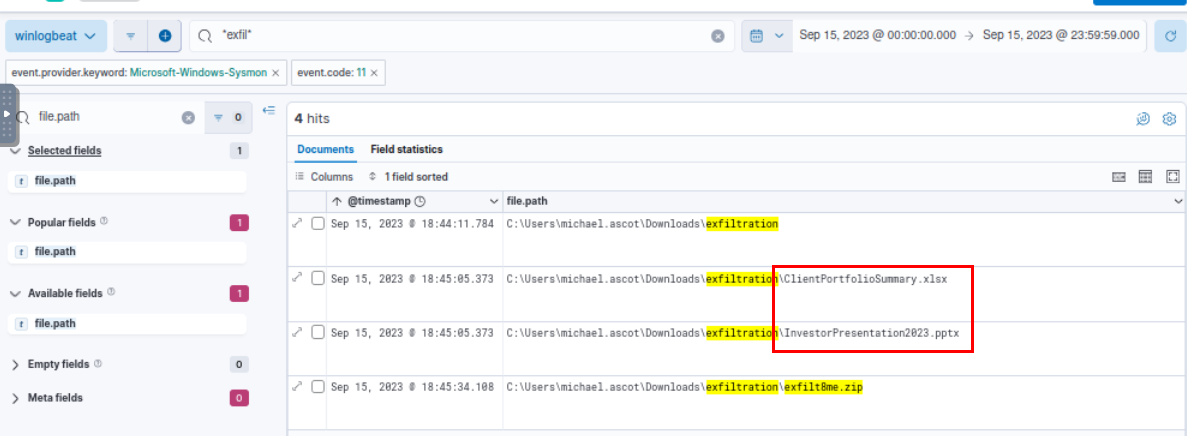1187x436 pixels.
Task: Click the ClientPortfolioSummary.xlsx path cell
Action: (x=727, y=279)
